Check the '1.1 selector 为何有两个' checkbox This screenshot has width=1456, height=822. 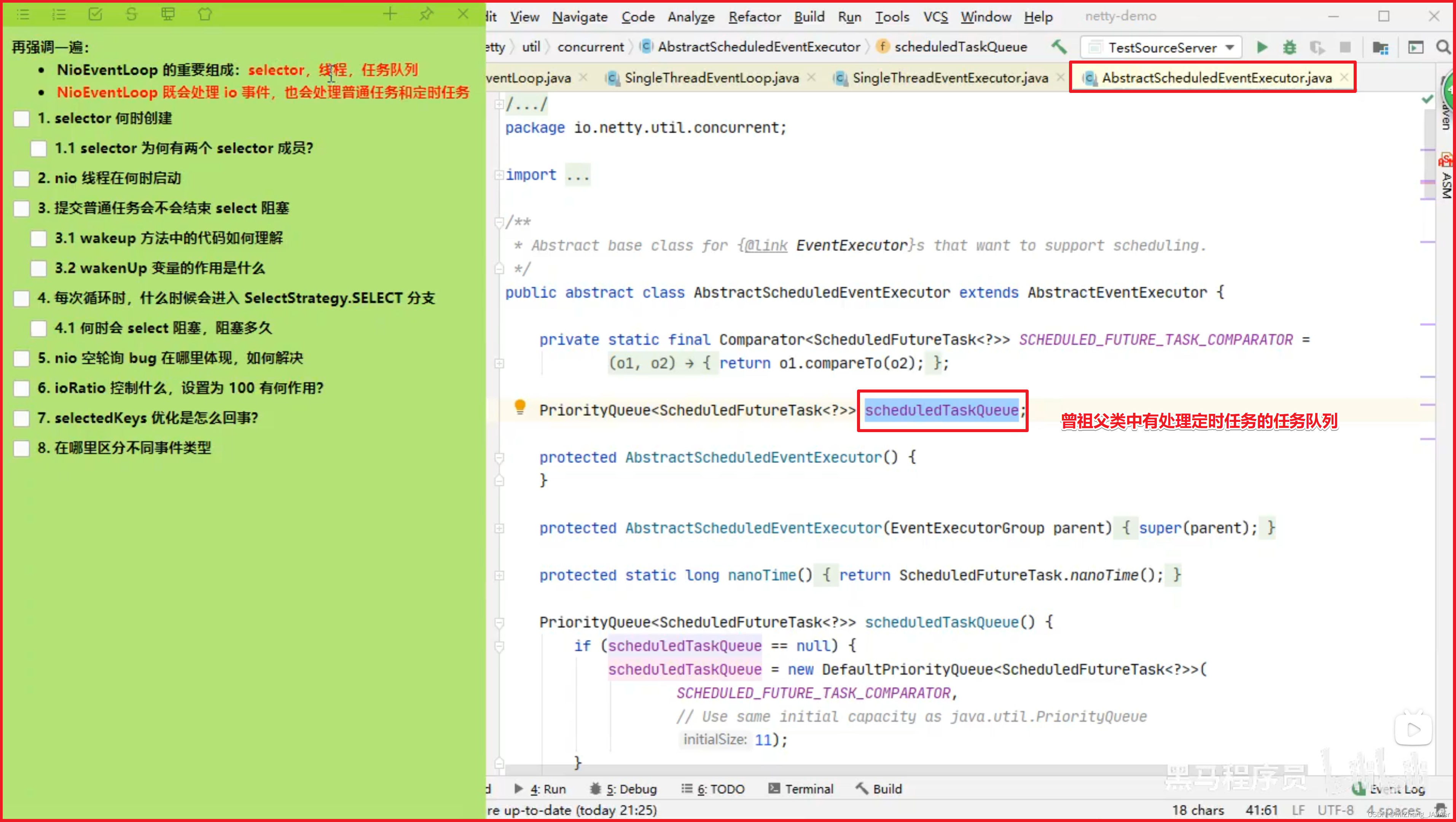(38, 149)
